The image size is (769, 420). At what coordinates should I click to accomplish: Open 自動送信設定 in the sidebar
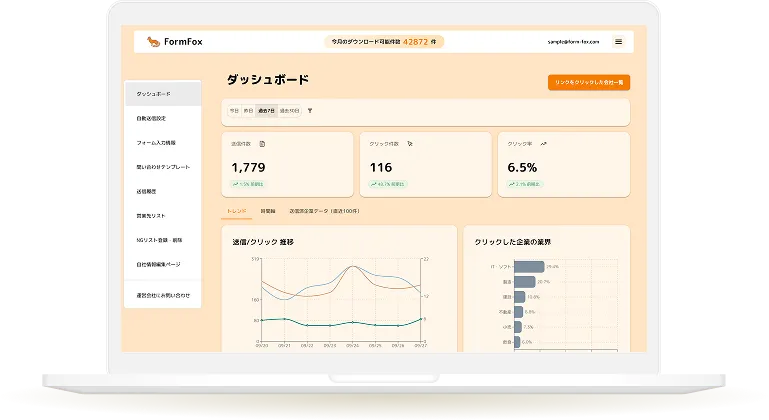pyautogui.click(x=163, y=118)
